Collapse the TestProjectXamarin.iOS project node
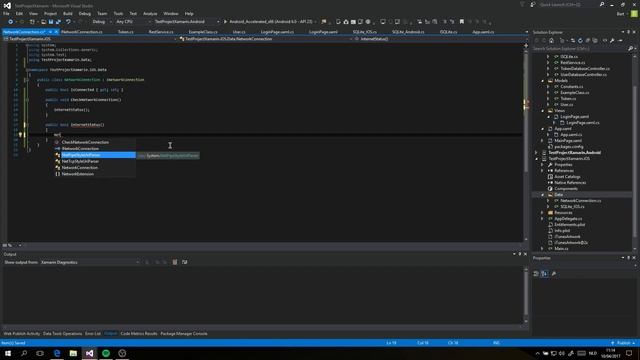This screenshot has height=360, width=640. (536, 159)
